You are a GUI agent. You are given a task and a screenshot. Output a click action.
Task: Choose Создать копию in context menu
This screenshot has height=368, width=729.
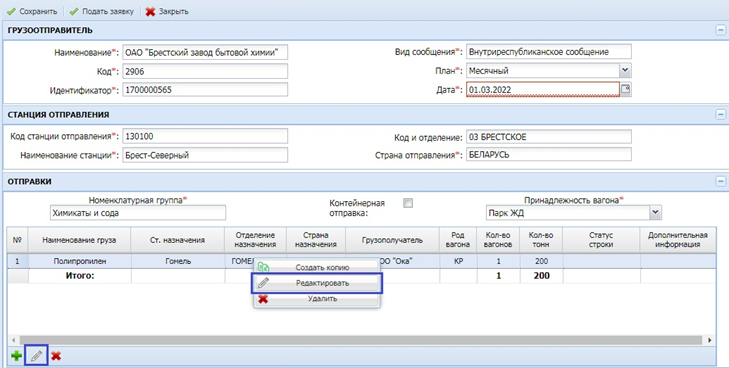point(317,267)
